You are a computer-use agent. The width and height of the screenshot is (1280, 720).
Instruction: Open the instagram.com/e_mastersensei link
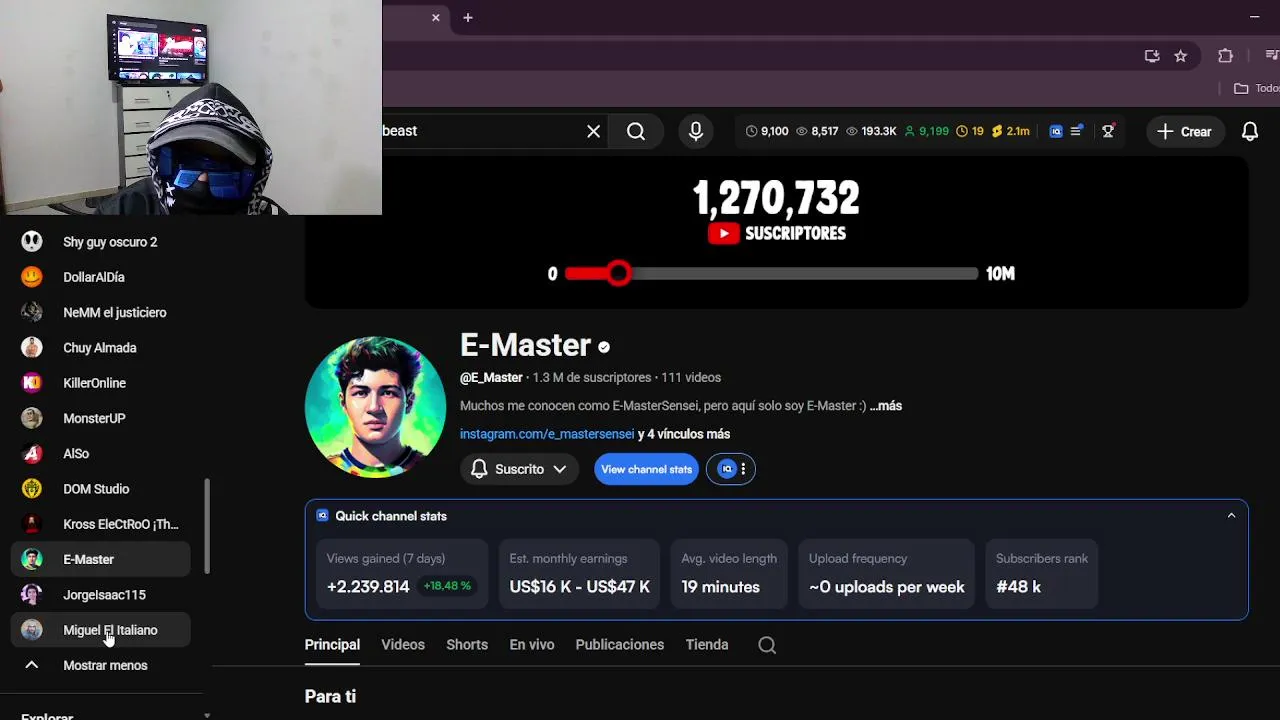(547, 434)
